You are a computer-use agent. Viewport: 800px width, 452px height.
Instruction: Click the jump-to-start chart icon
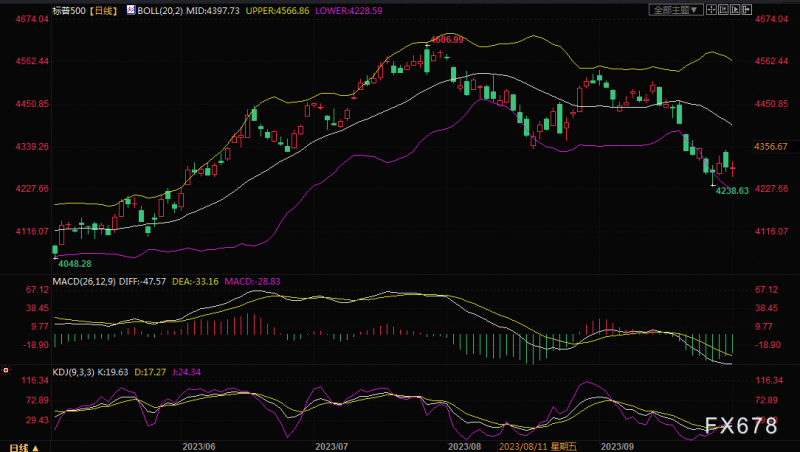click(x=723, y=10)
